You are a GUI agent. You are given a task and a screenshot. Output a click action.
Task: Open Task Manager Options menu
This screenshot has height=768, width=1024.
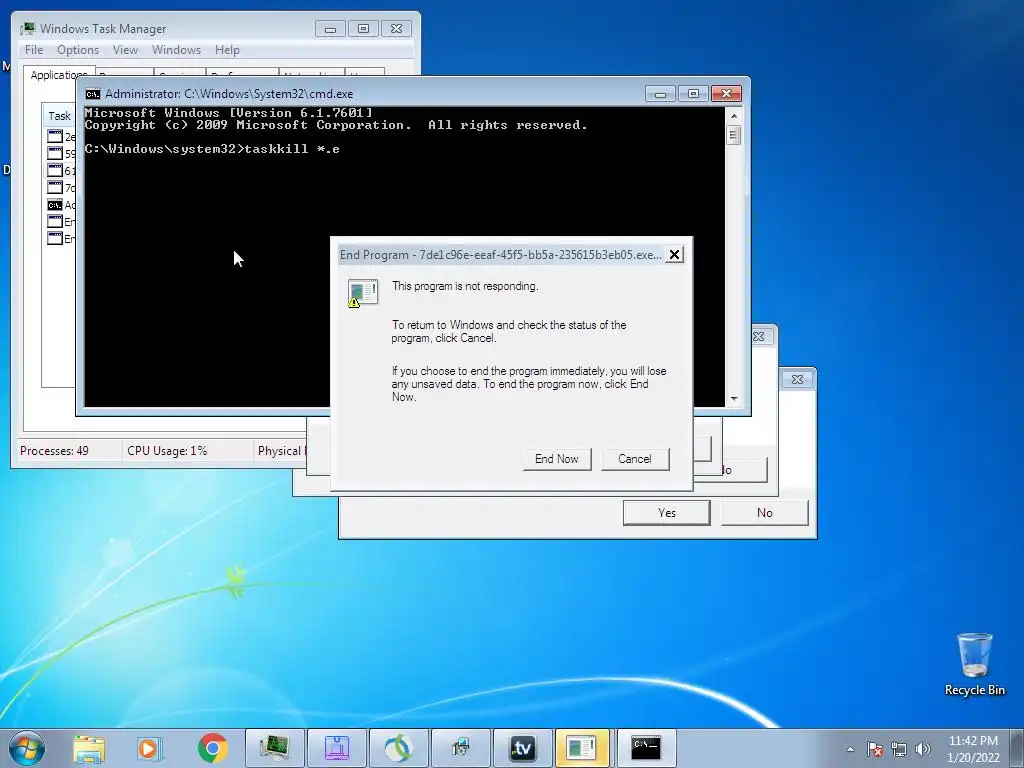[x=78, y=50]
